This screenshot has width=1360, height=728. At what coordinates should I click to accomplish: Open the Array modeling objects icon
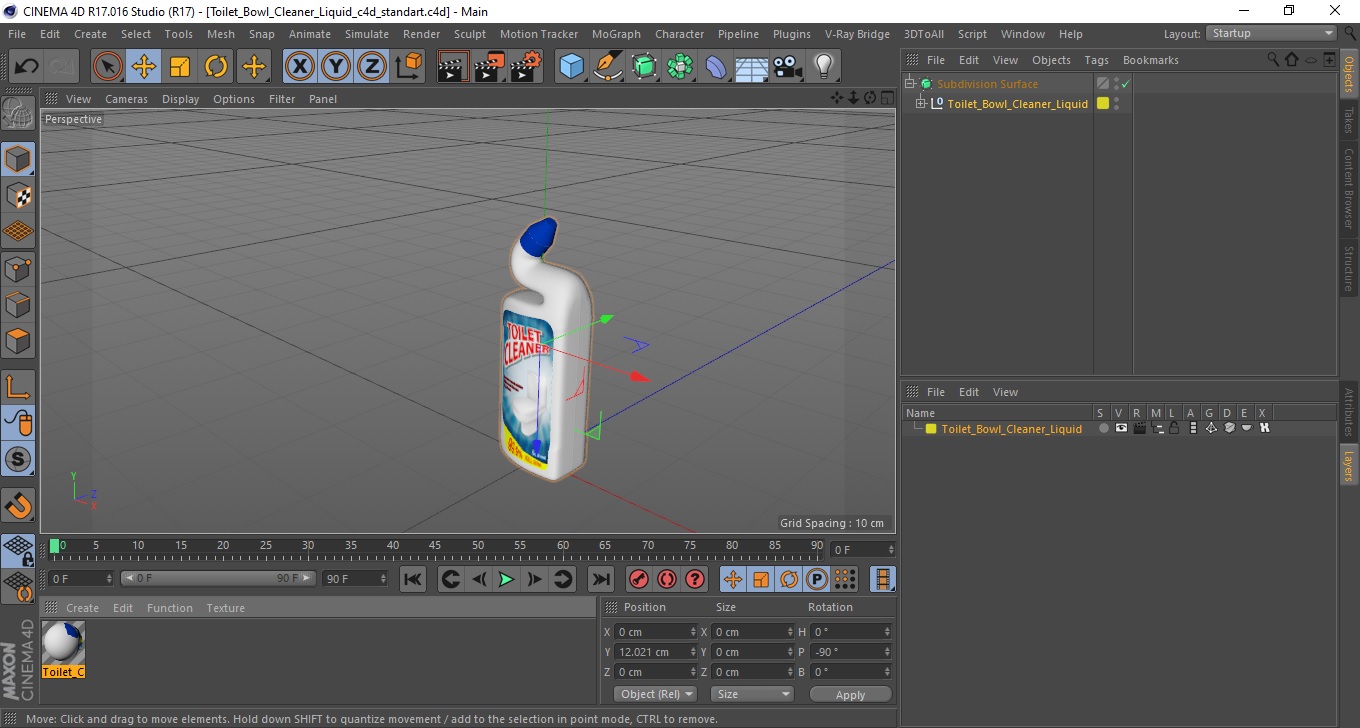[680, 67]
